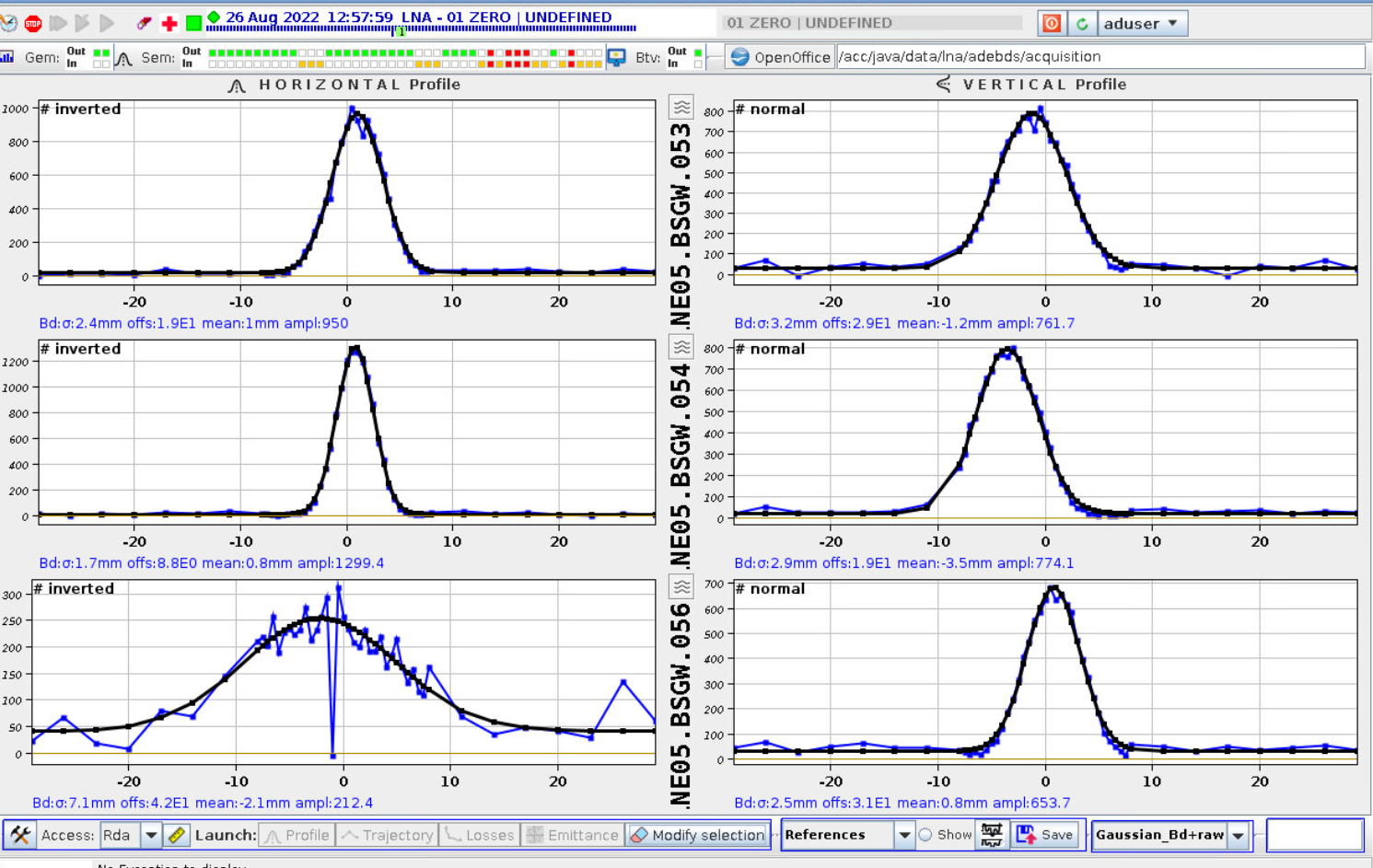Click the waveform icon next to Show
Image resolution: width=1373 pixels, height=868 pixels.
coord(992,835)
